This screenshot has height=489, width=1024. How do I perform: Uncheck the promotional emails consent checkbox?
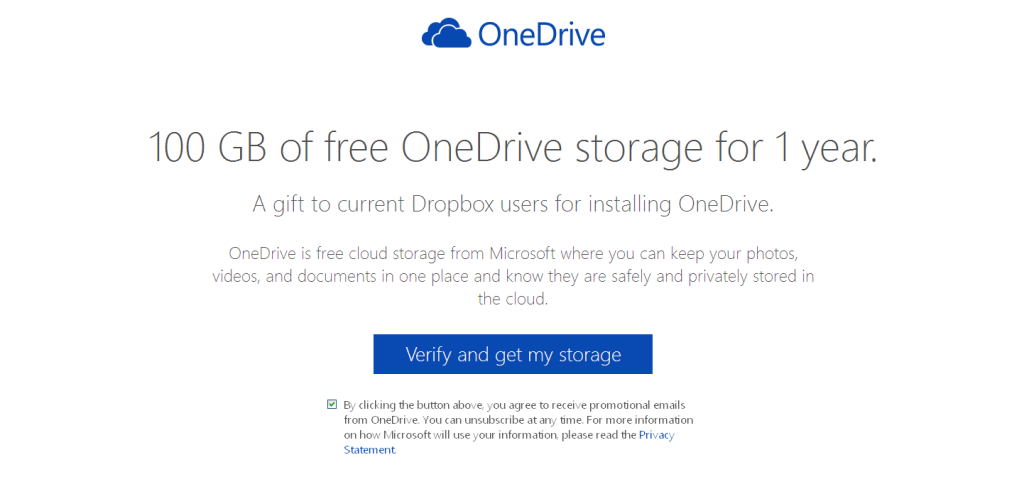click(332, 405)
